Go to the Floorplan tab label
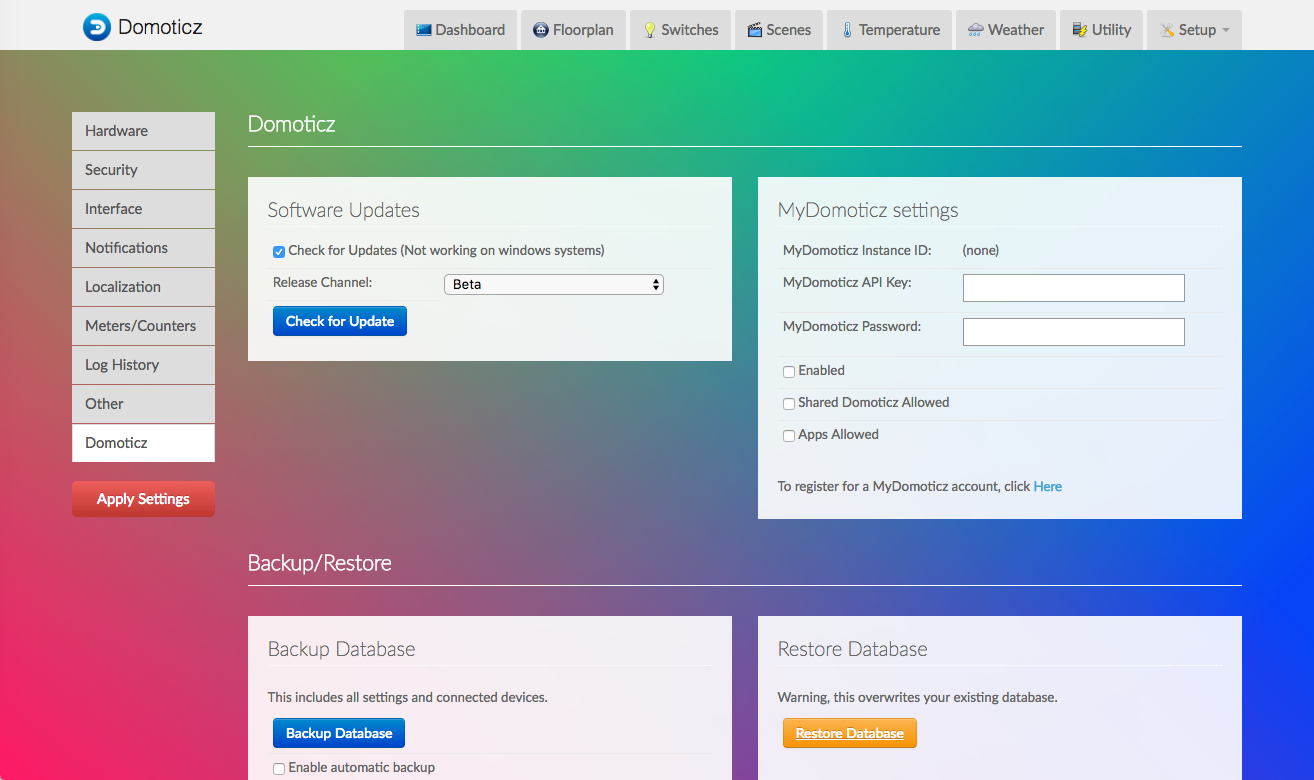Screen dimensions: 1314x780 tap(583, 30)
